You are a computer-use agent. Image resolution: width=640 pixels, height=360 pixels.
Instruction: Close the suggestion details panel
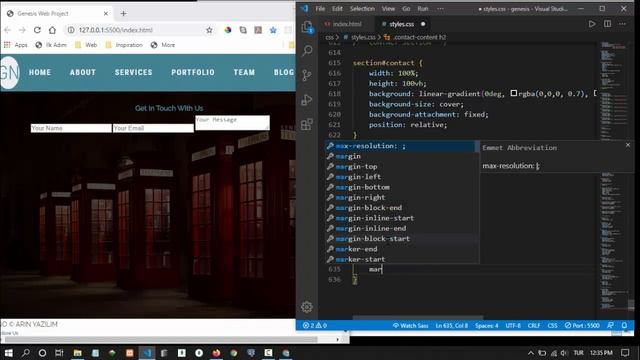(x=628, y=145)
